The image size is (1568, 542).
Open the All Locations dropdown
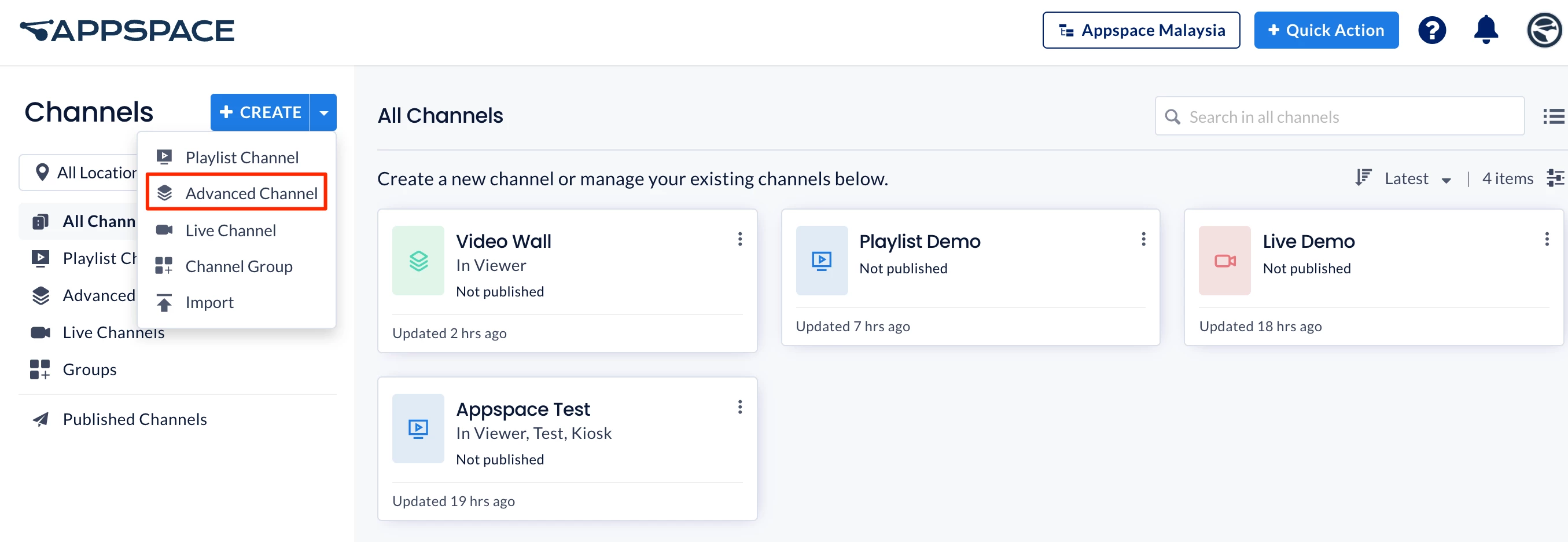click(80, 173)
